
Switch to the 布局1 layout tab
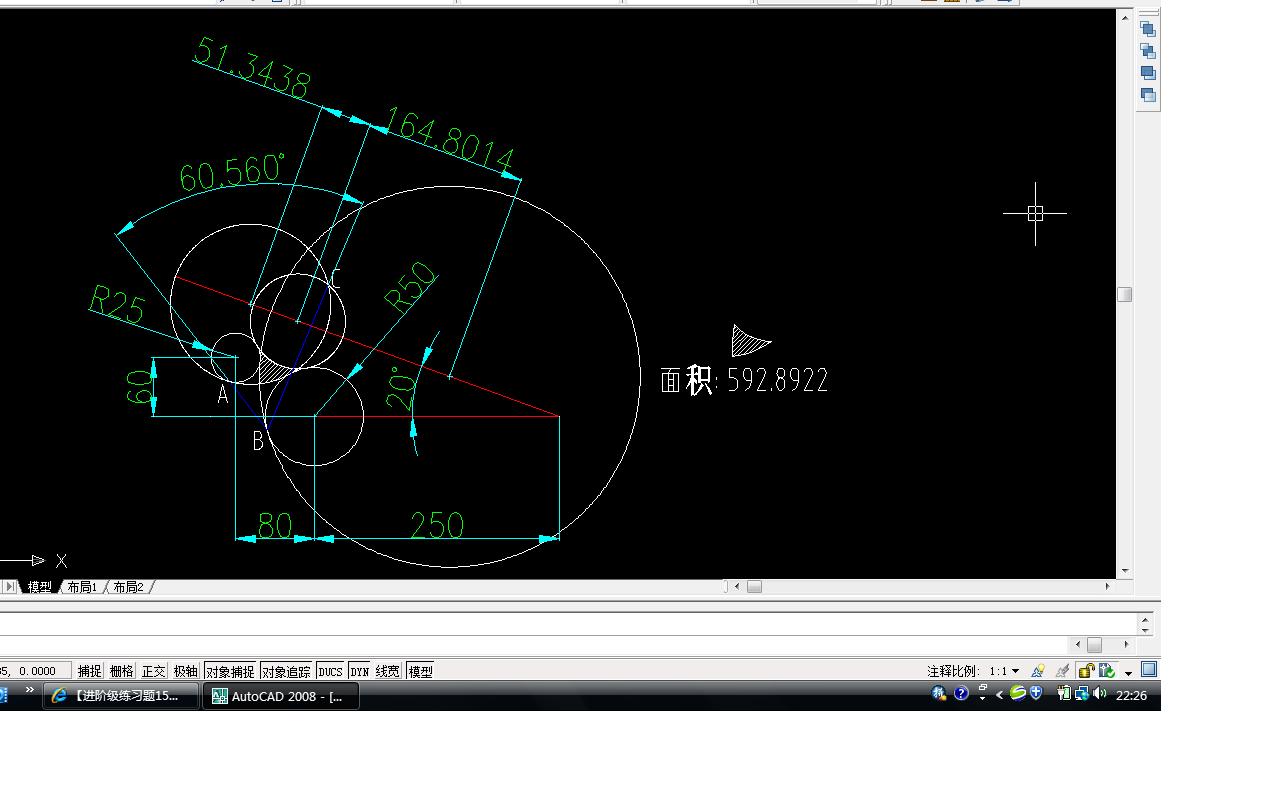[82, 587]
